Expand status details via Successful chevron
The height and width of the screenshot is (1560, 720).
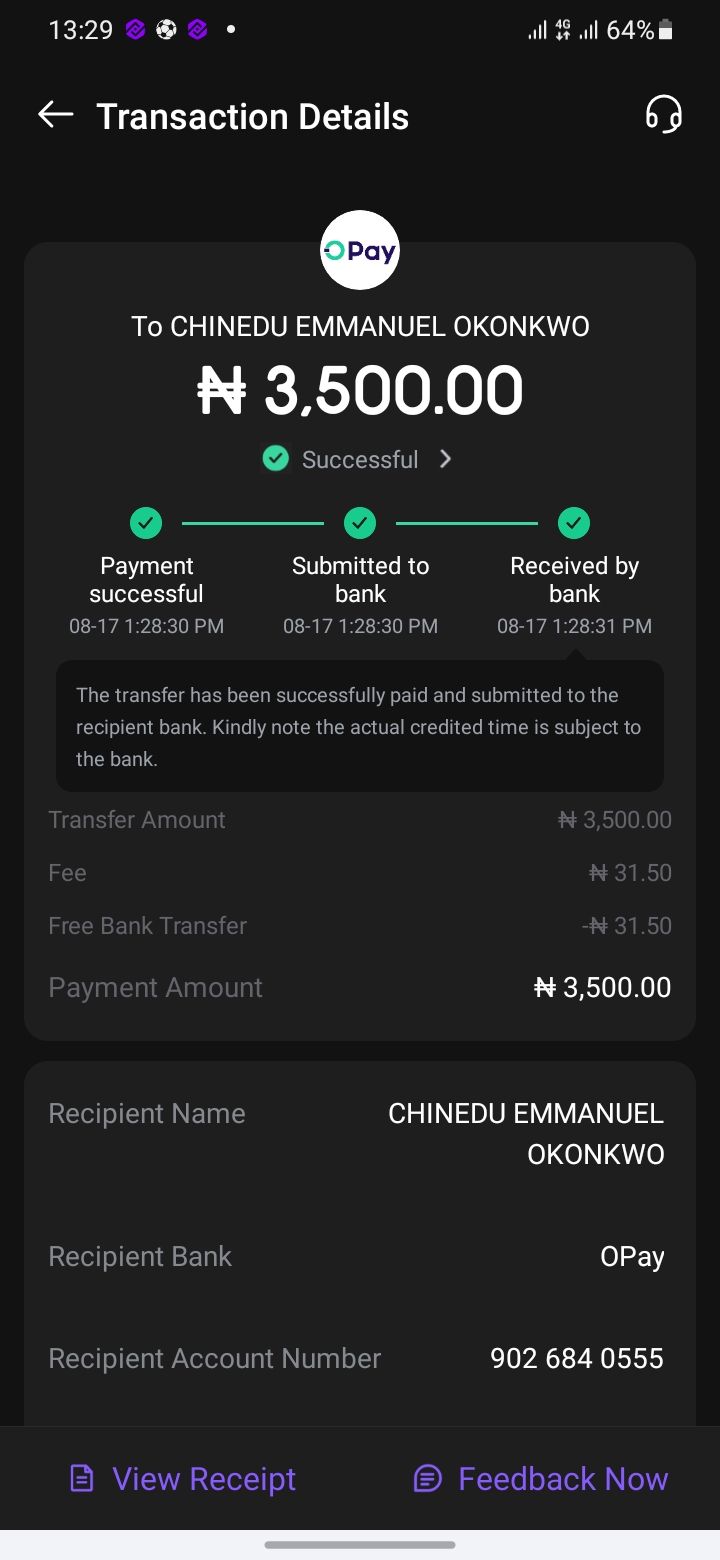[446, 459]
